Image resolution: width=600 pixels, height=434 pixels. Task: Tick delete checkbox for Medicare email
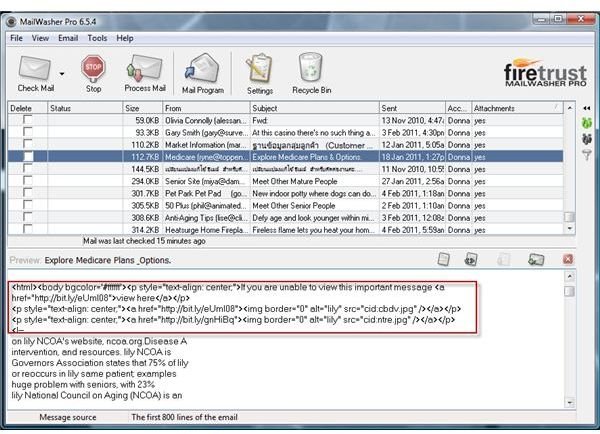point(28,157)
